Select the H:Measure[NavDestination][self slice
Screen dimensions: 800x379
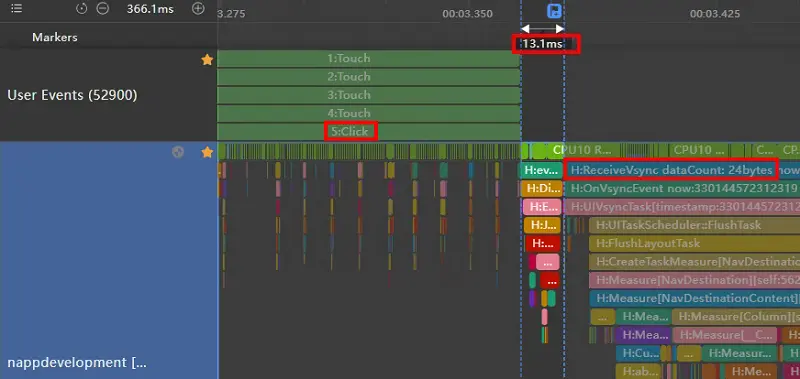[694, 280]
